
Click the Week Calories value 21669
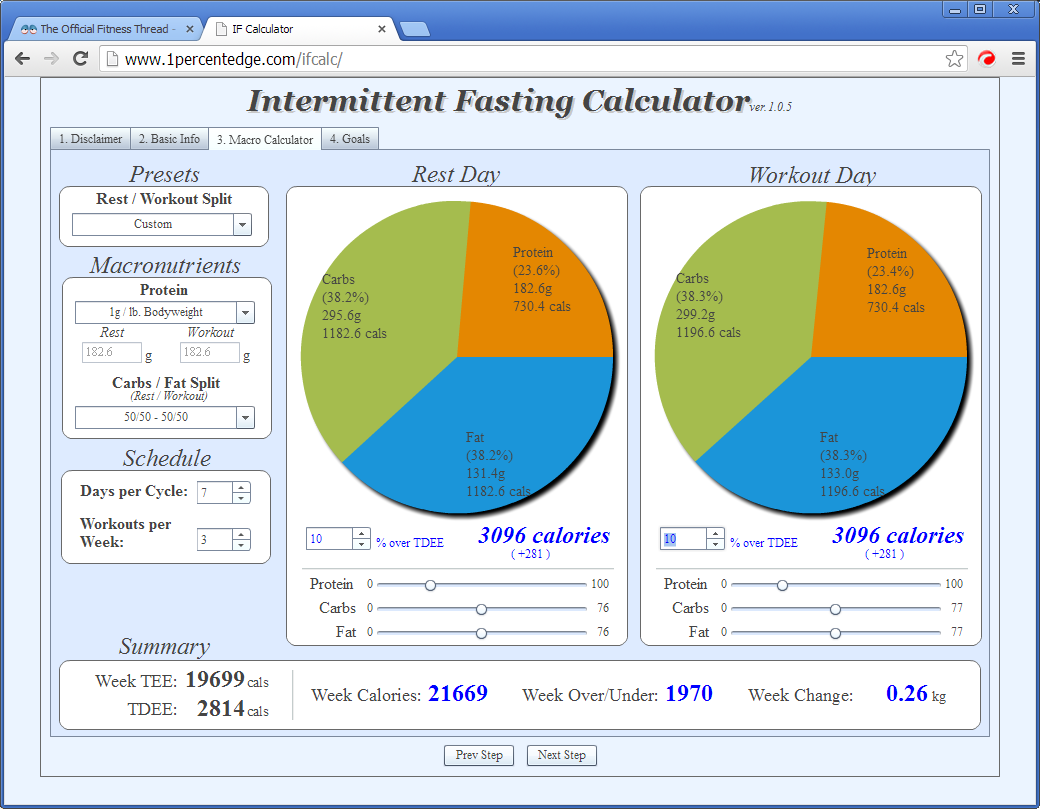[x=458, y=694]
